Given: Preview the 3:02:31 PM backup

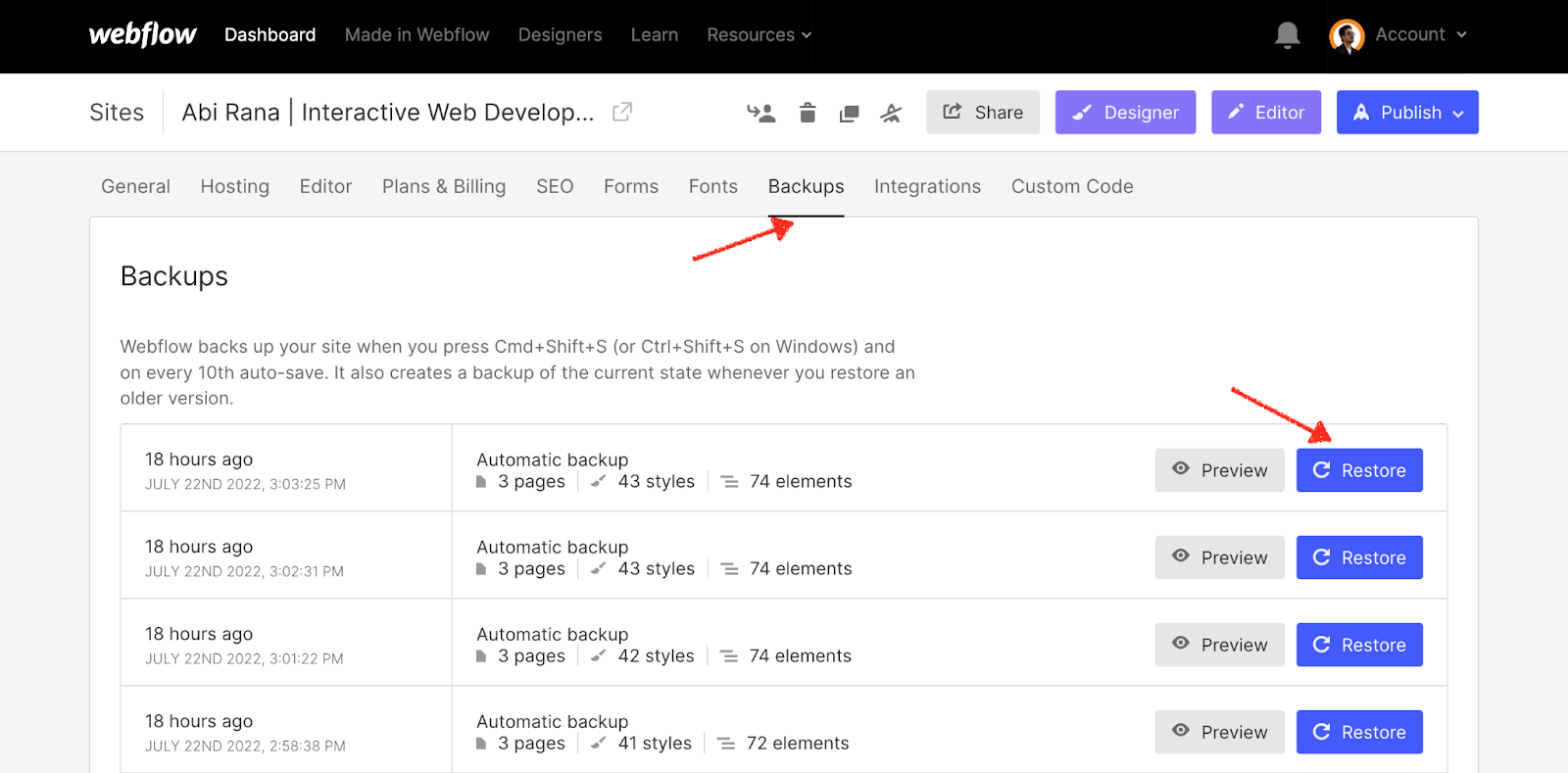Looking at the screenshot, I should 1219,557.
